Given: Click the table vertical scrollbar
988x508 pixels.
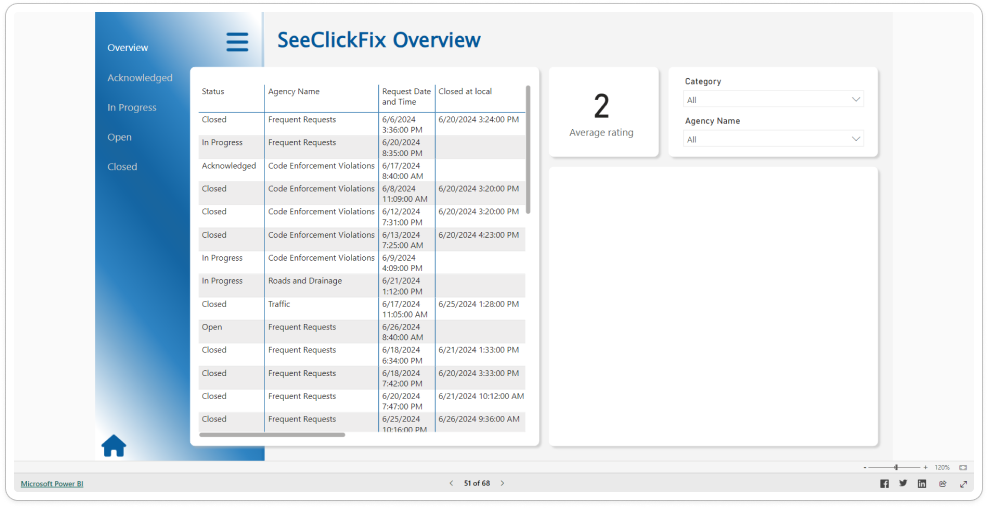Looking at the screenshot, I should (x=528, y=150).
